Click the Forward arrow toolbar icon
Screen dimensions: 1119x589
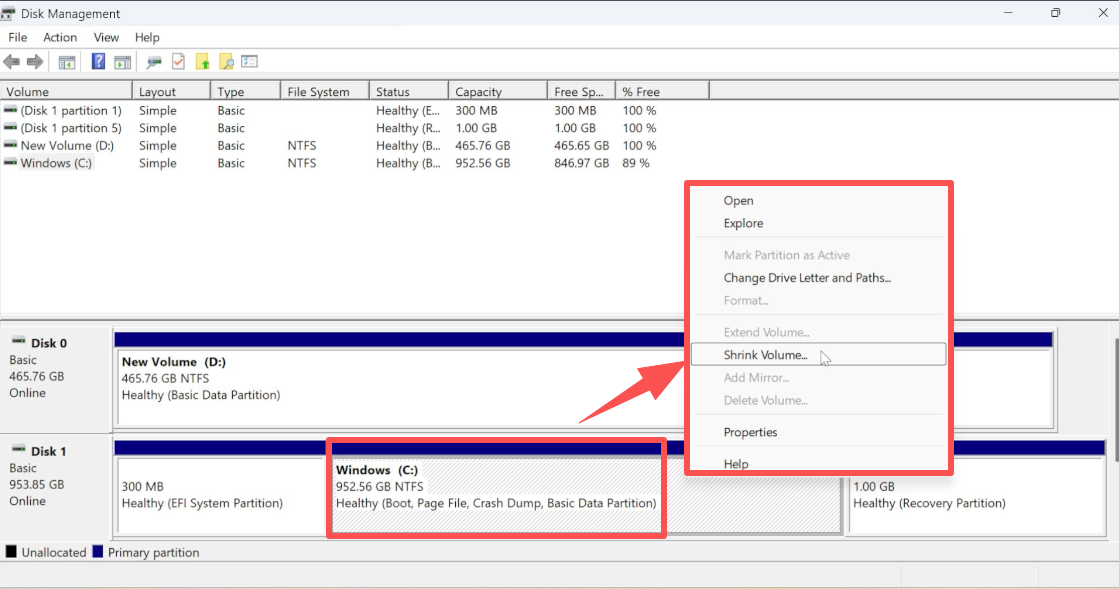click(x=35, y=62)
